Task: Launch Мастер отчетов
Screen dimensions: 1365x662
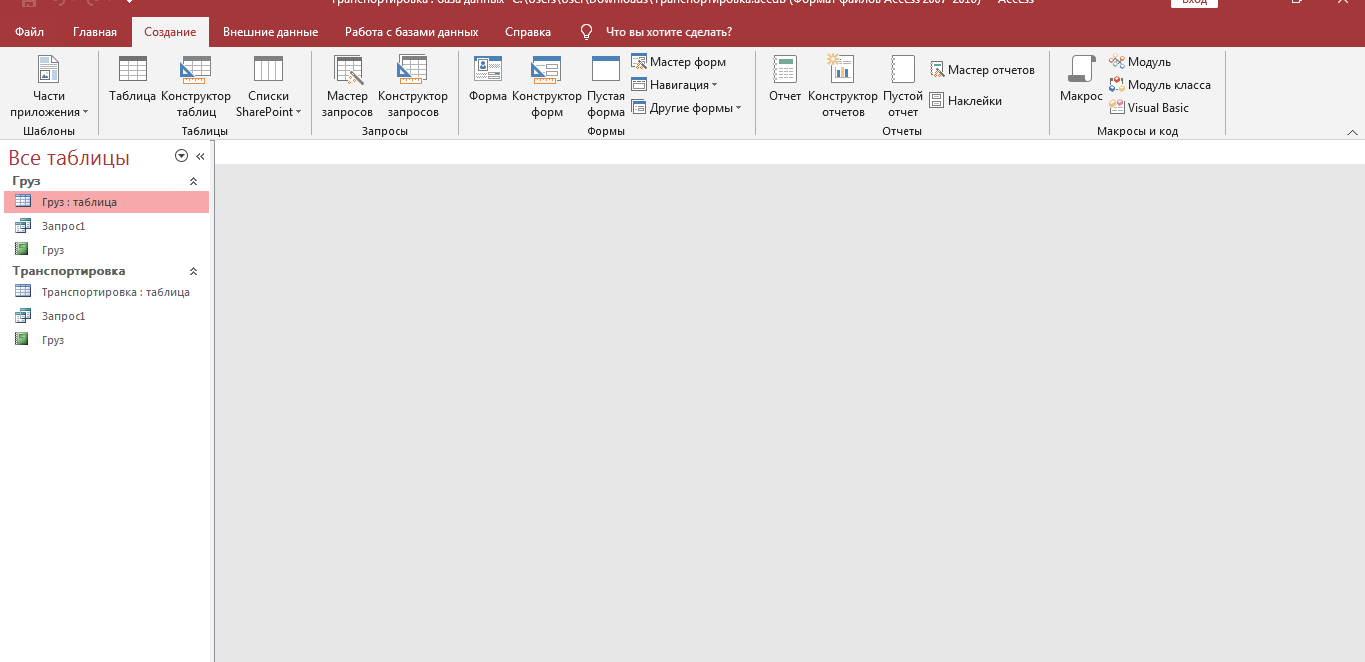Action: [982, 70]
